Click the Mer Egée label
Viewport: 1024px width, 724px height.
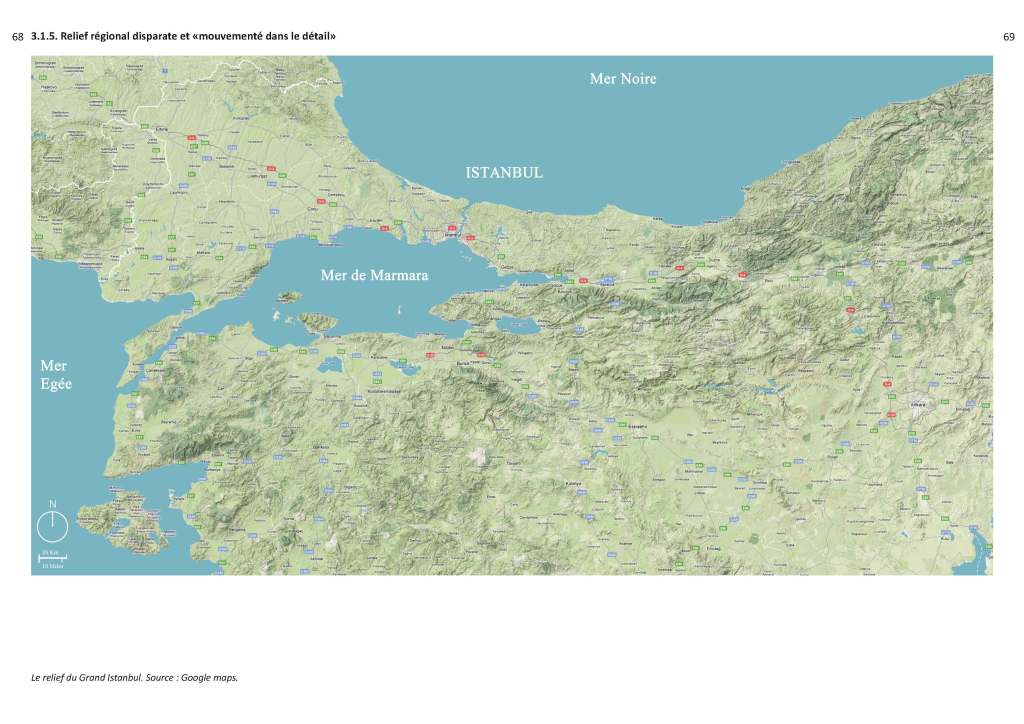click(x=54, y=375)
